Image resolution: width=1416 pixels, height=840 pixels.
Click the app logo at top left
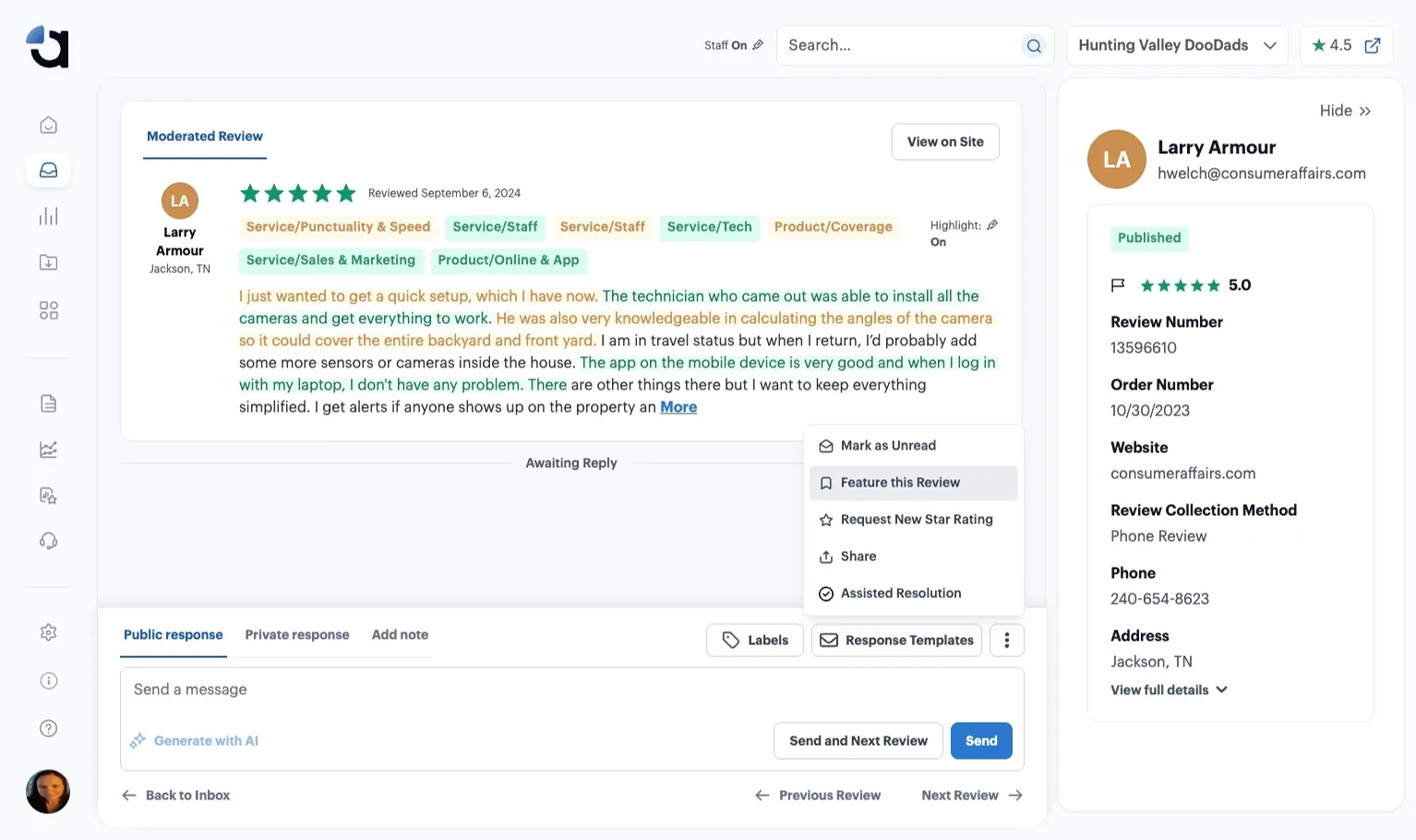tap(48, 46)
